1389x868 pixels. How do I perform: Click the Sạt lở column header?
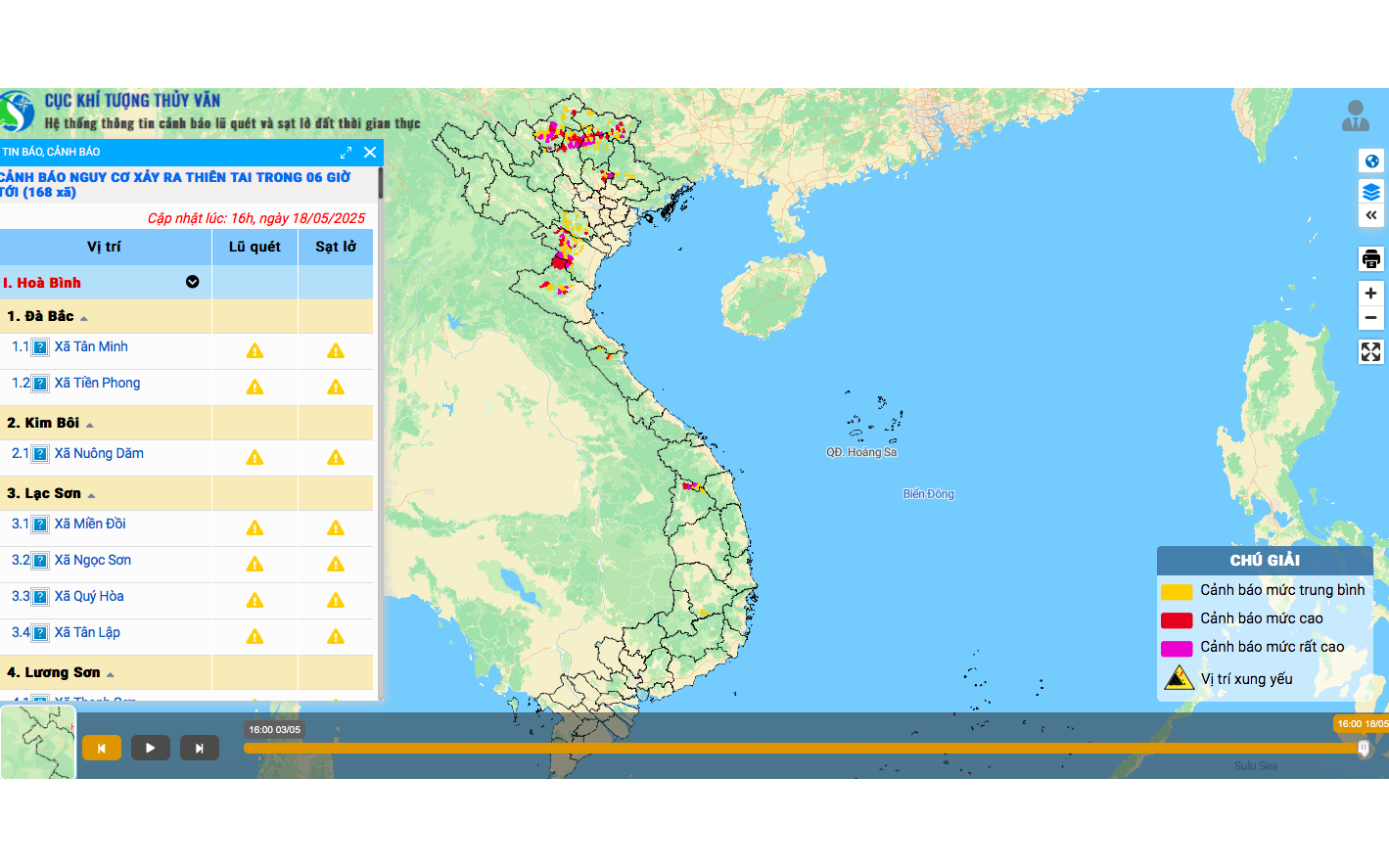(336, 247)
